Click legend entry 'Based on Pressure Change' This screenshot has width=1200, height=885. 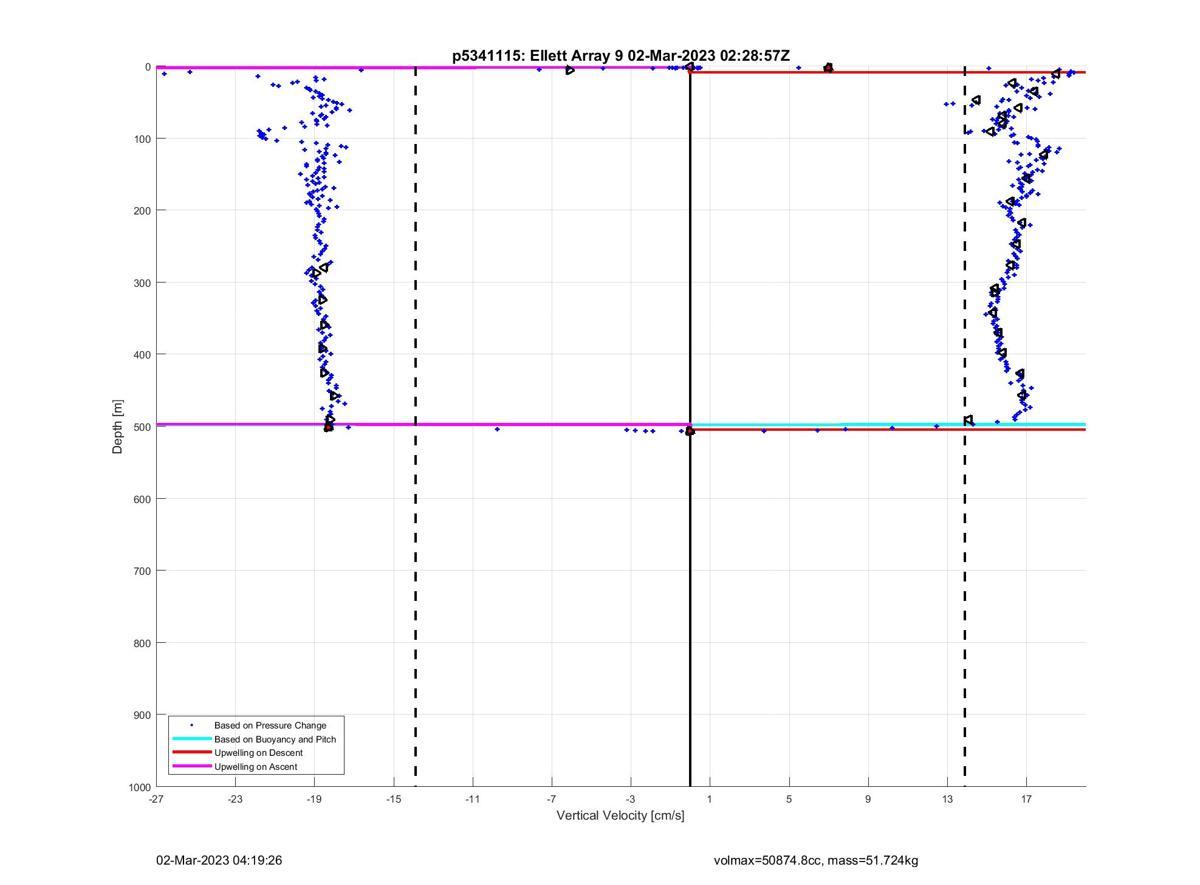coord(270,725)
